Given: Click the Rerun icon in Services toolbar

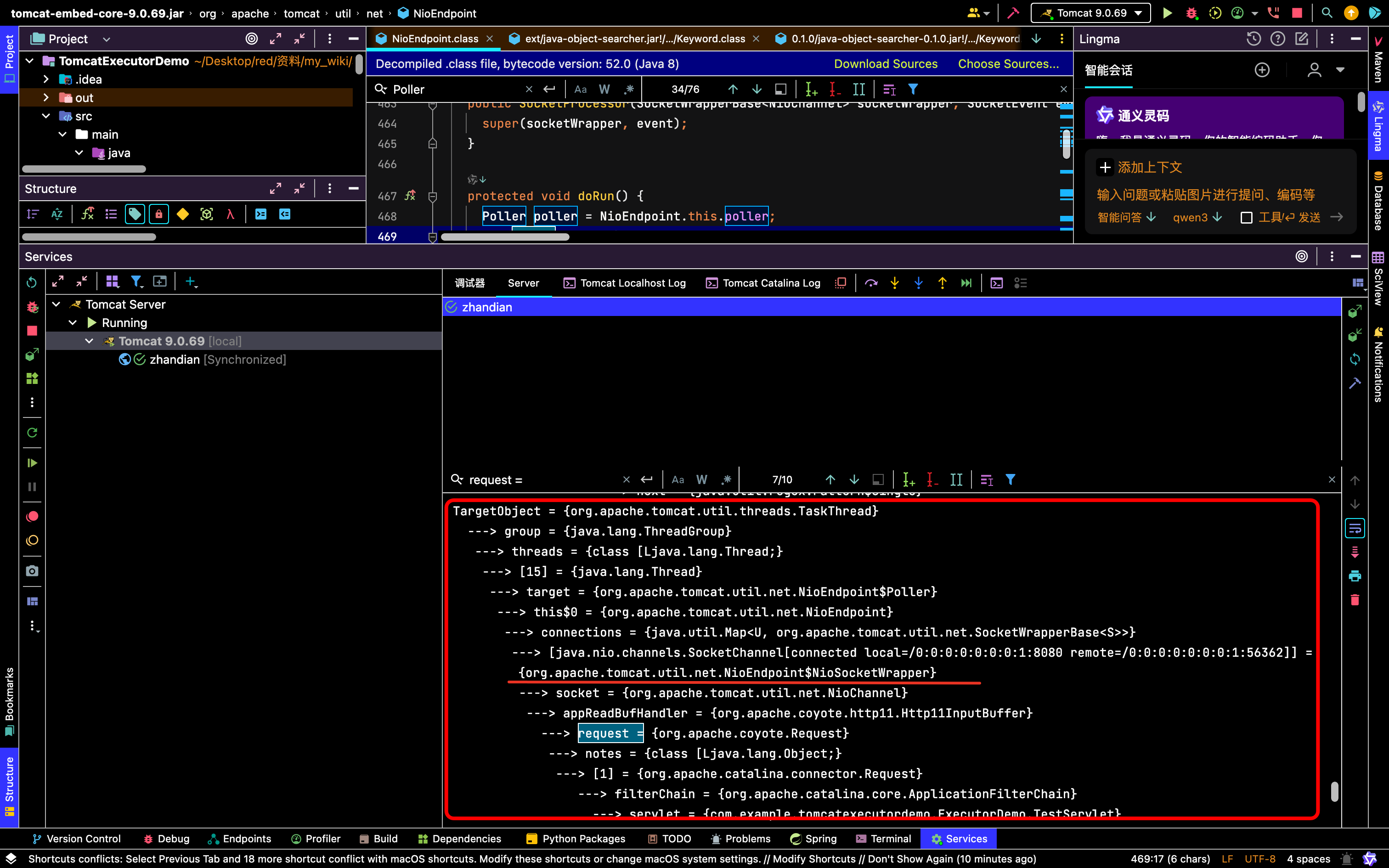Looking at the screenshot, I should pyautogui.click(x=32, y=282).
